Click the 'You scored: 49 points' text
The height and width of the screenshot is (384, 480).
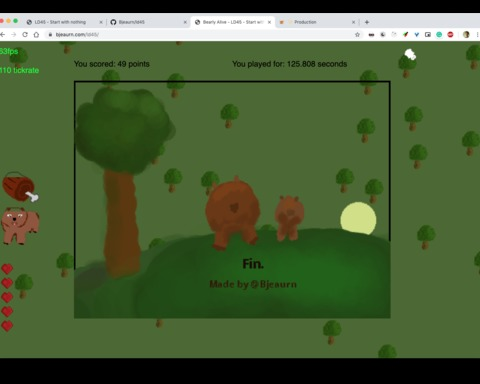112,64
